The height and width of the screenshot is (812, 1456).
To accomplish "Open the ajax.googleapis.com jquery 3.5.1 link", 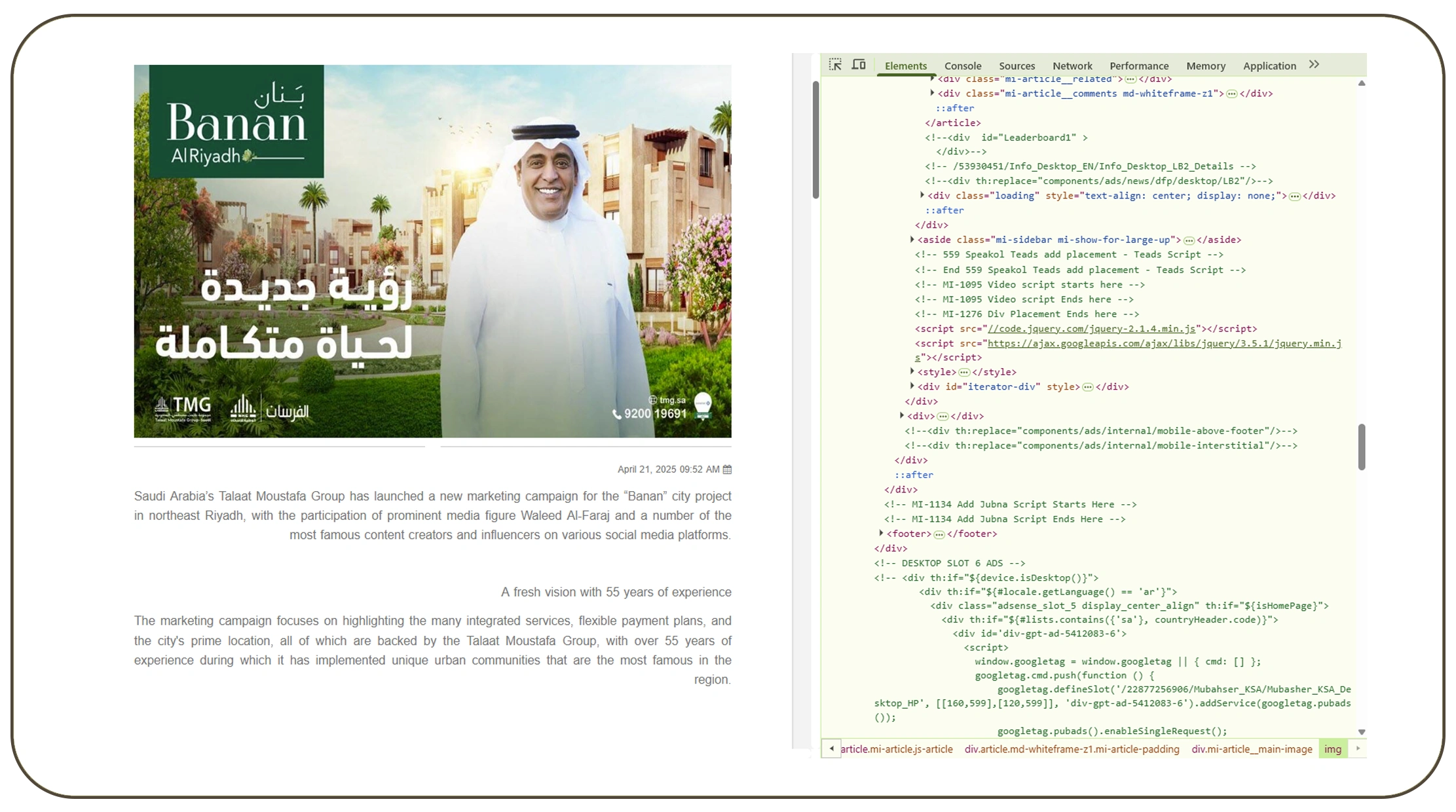I will click(1165, 343).
